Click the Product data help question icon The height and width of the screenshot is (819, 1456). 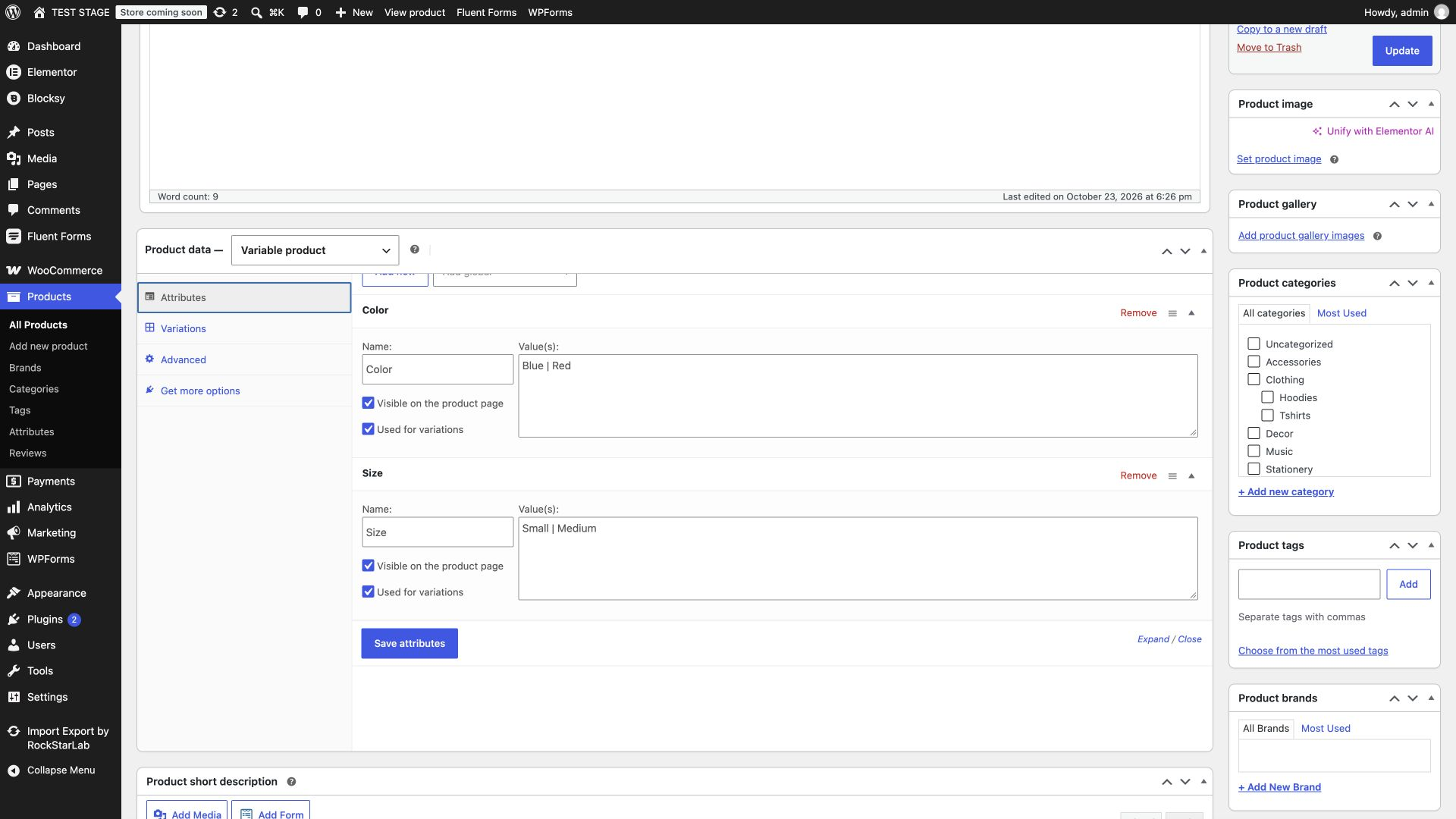pos(415,249)
